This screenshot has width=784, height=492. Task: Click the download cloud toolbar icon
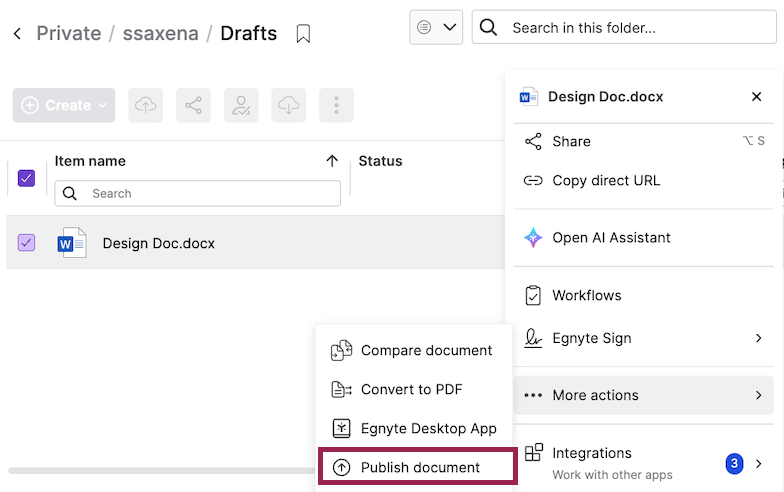[x=289, y=105]
